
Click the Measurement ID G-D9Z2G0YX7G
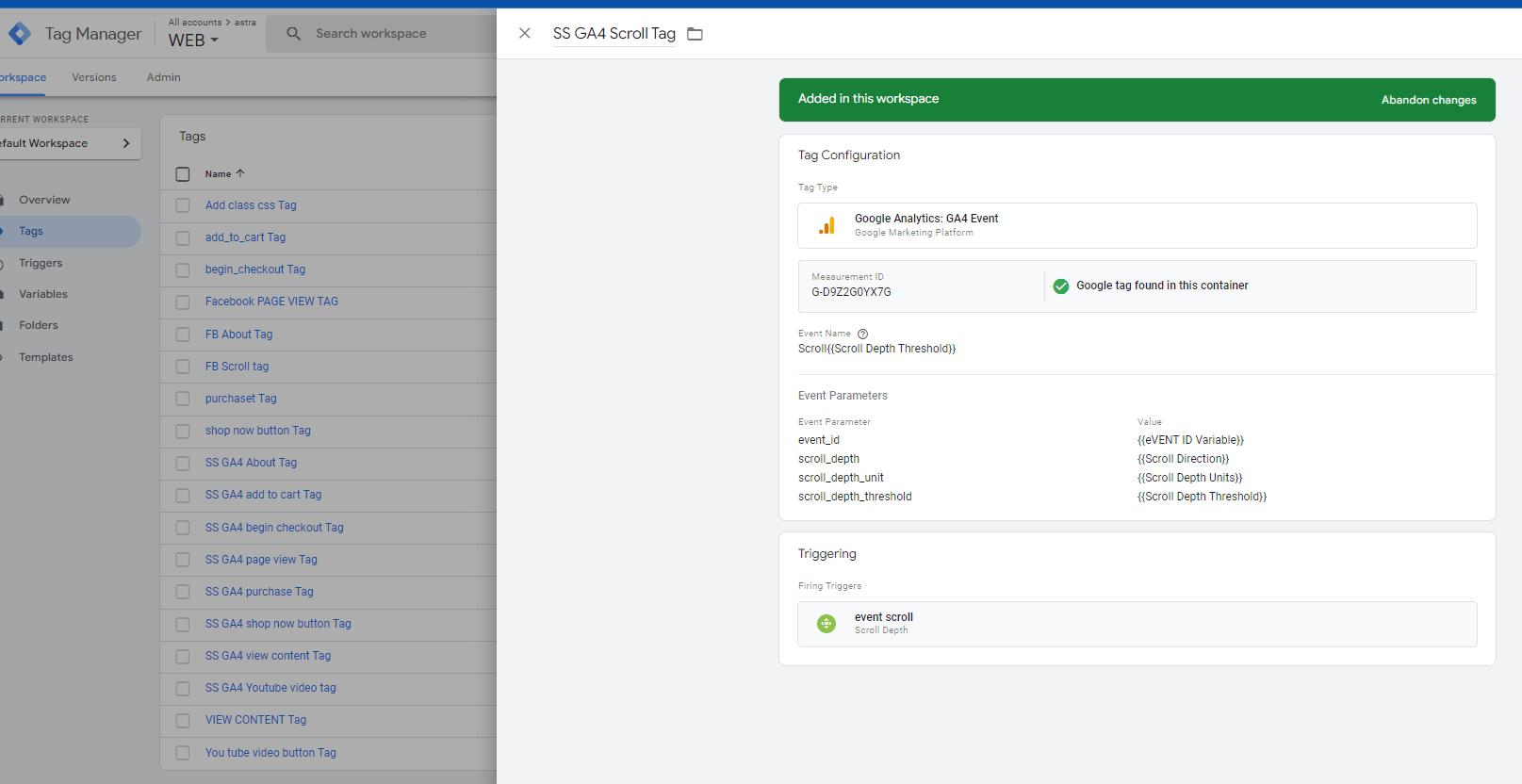pos(851,292)
